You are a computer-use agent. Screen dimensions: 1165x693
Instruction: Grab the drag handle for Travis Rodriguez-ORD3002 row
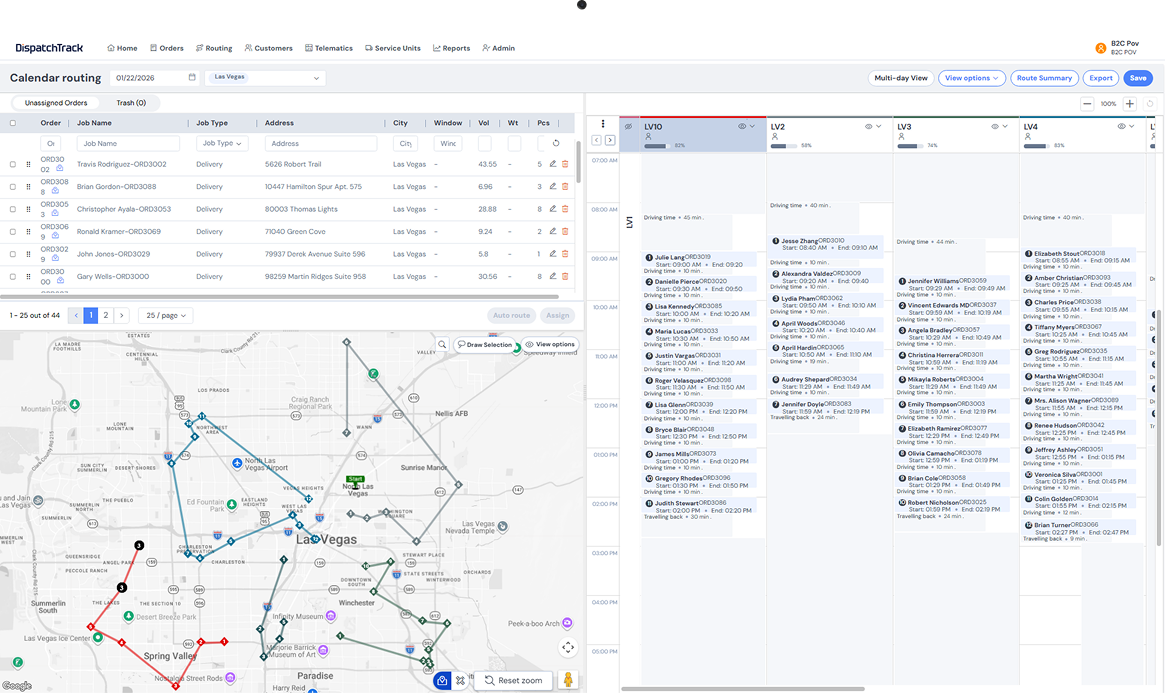tap(28, 164)
